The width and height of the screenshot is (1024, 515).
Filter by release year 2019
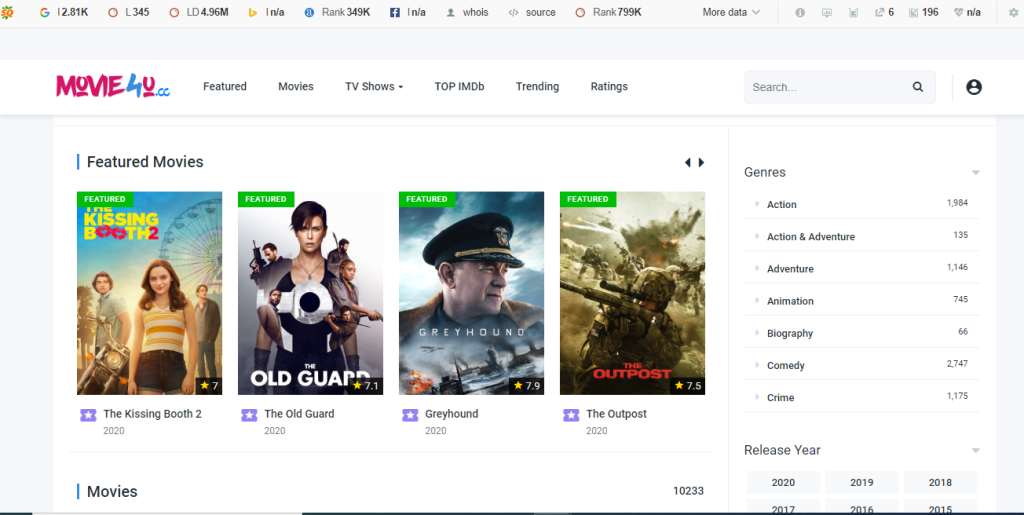click(x=862, y=482)
